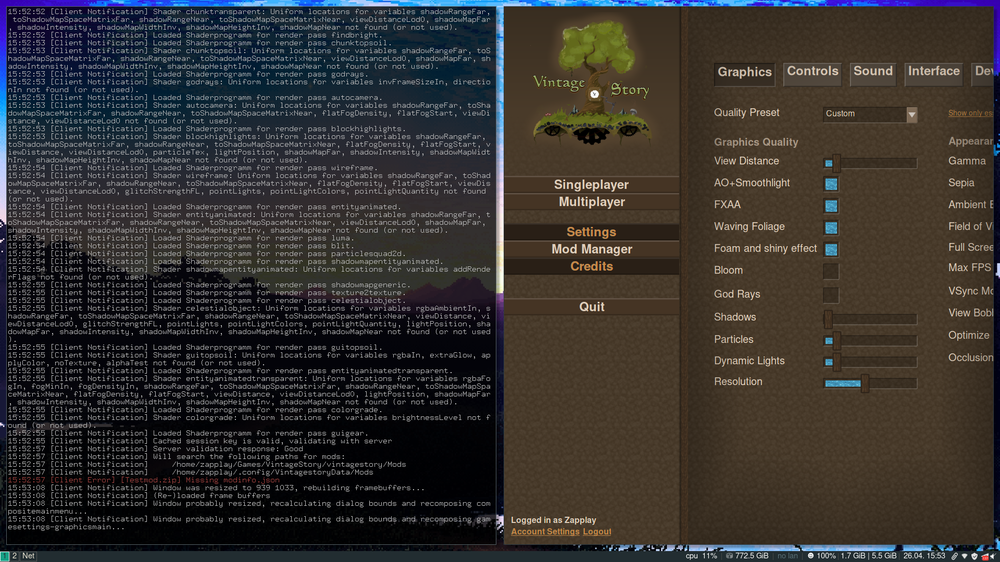Viewport: 1000px width, 562px height.
Task: Click the paperclip icon in system tray
Action: 954,555
